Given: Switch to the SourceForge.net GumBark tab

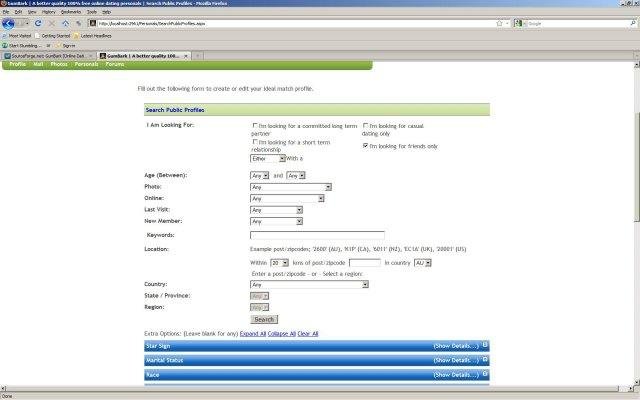Looking at the screenshot, I should pos(48,56).
